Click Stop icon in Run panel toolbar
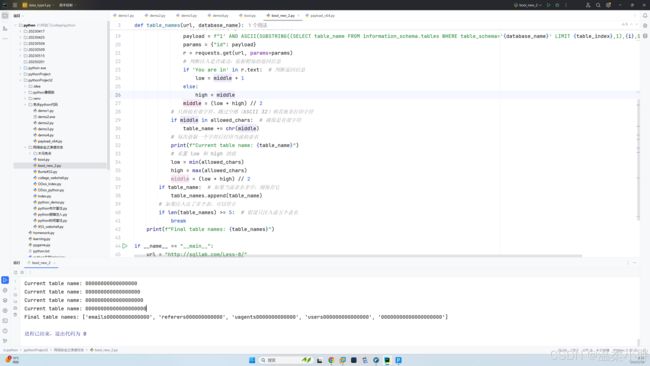This screenshot has height=366, width=650. pyautogui.click(x=22, y=272)
